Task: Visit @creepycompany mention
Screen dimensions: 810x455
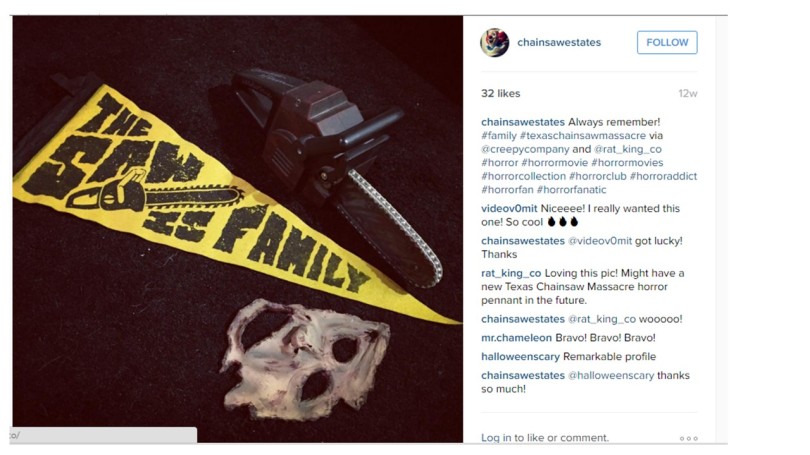Action: click(x=525, y=149)
